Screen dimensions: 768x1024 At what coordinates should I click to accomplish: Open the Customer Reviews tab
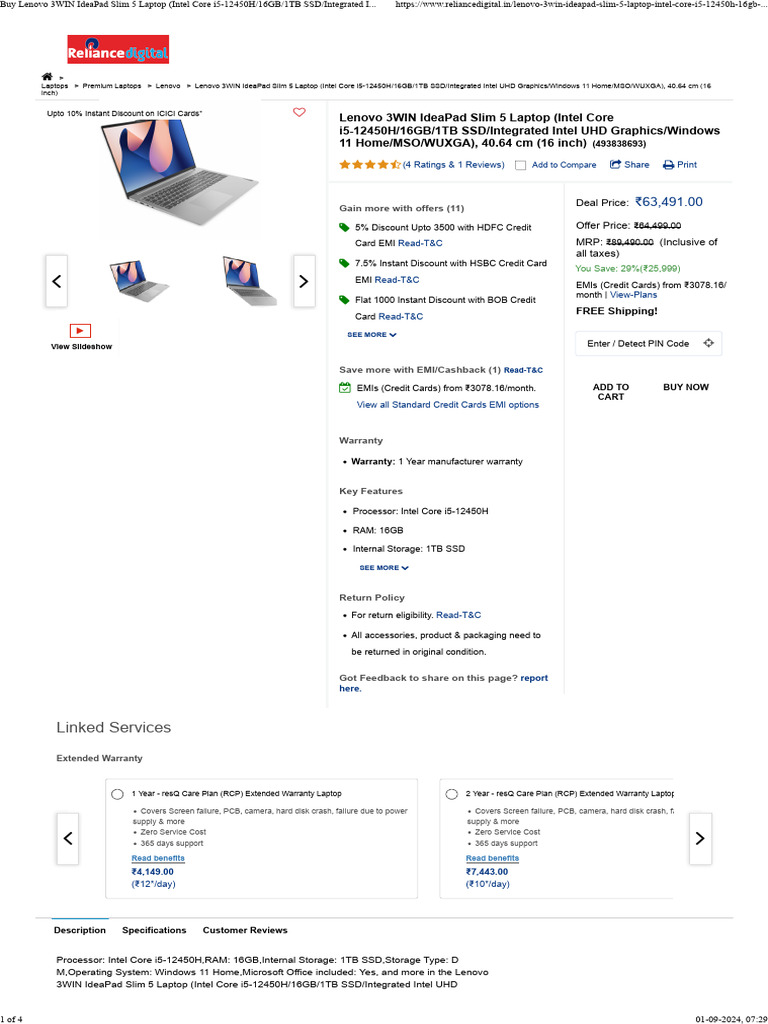coord(245,930)
